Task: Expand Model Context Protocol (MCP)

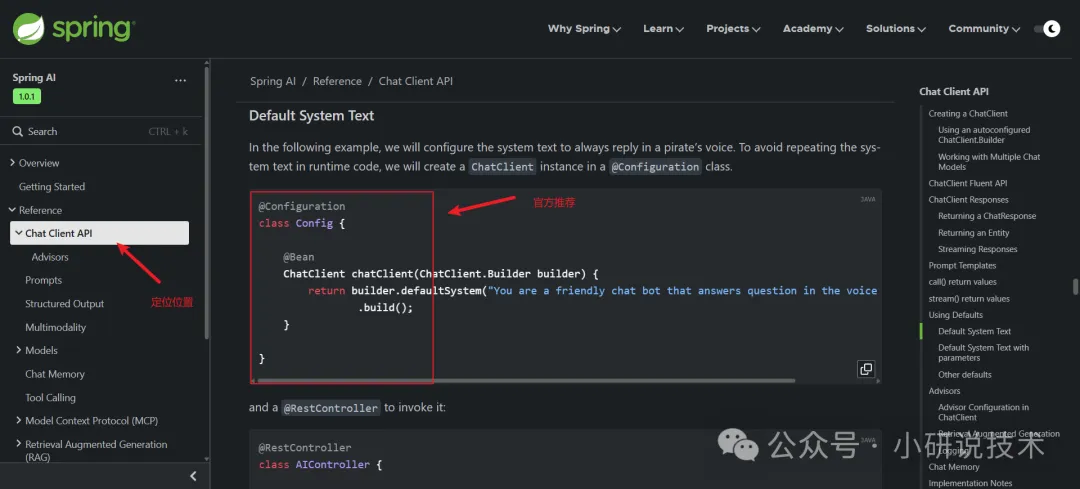Action: (19, 421)
